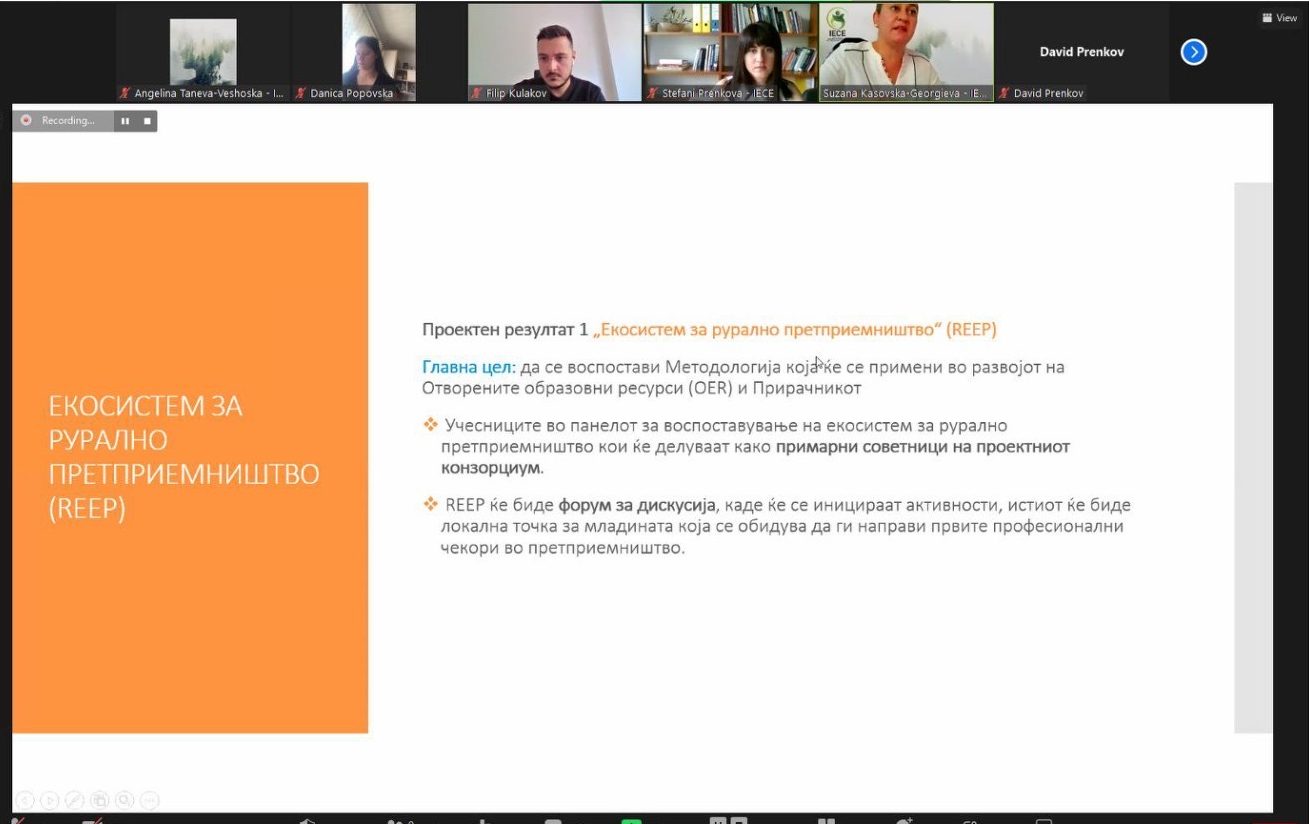Screen dimensions: 1309x824
Task: Open see-all-slides icon
Action: point(99,800)
